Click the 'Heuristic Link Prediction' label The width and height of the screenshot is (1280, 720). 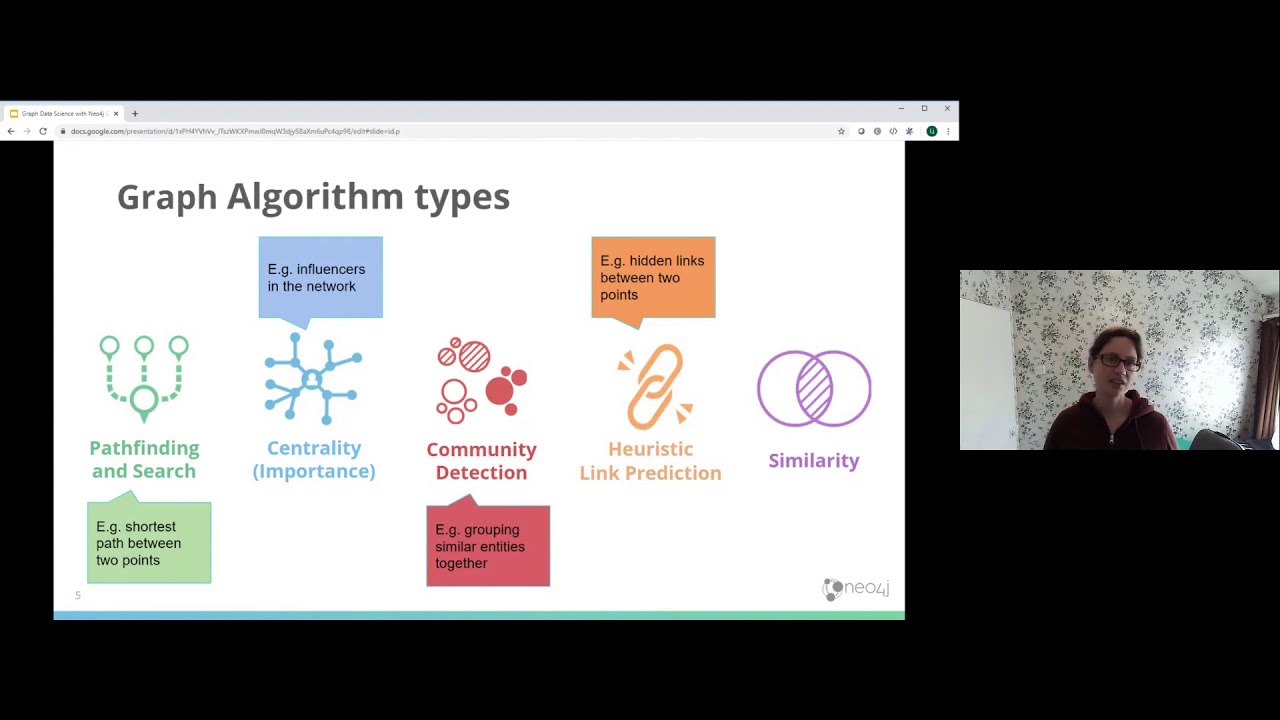[x=650, y=461]
